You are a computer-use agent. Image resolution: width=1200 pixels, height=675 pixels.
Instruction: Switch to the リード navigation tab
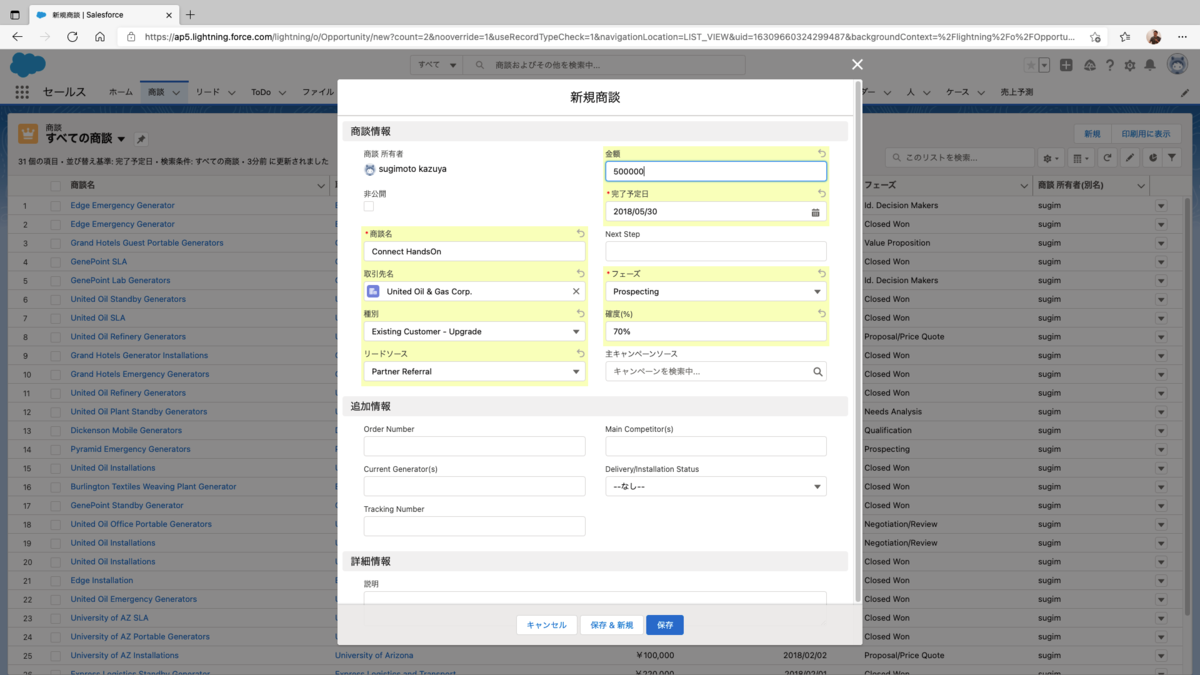point(208,92)
